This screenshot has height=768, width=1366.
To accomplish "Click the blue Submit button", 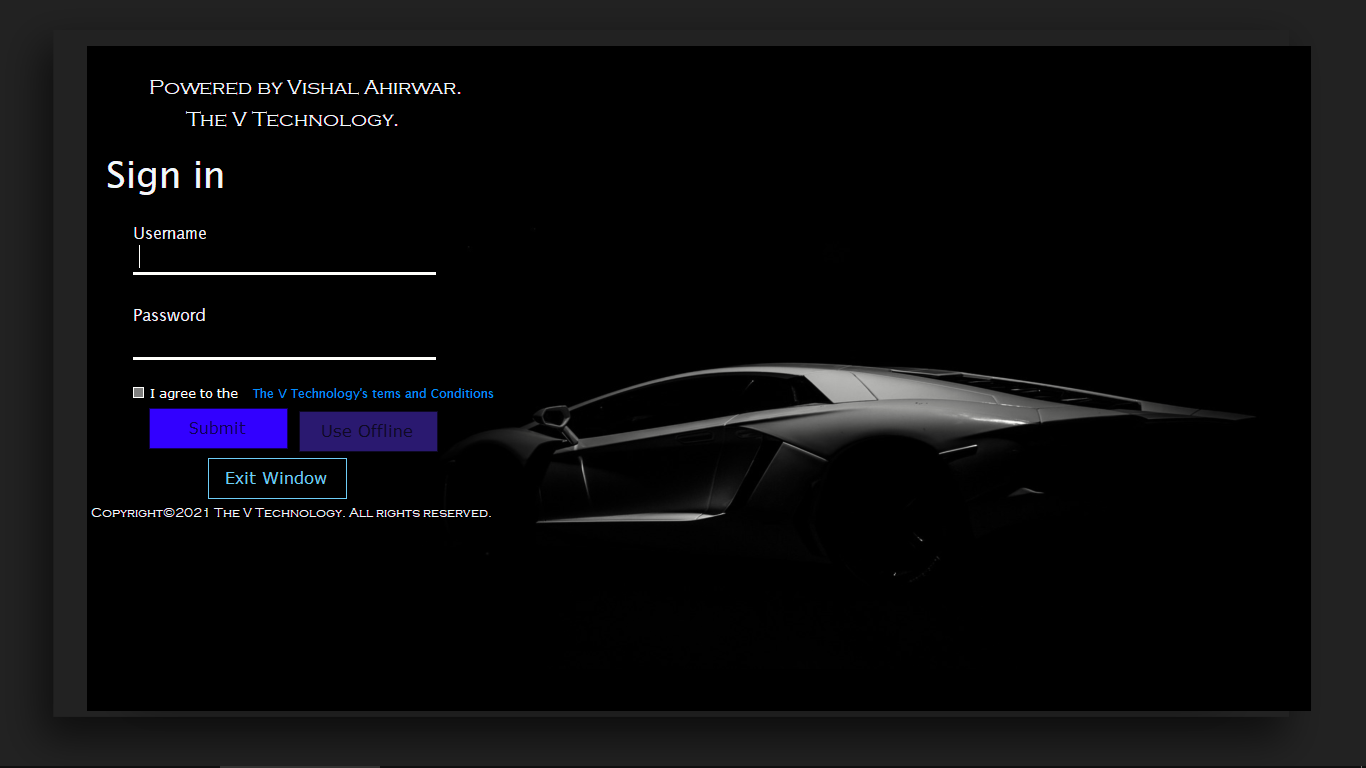I will tap(218, 428).
